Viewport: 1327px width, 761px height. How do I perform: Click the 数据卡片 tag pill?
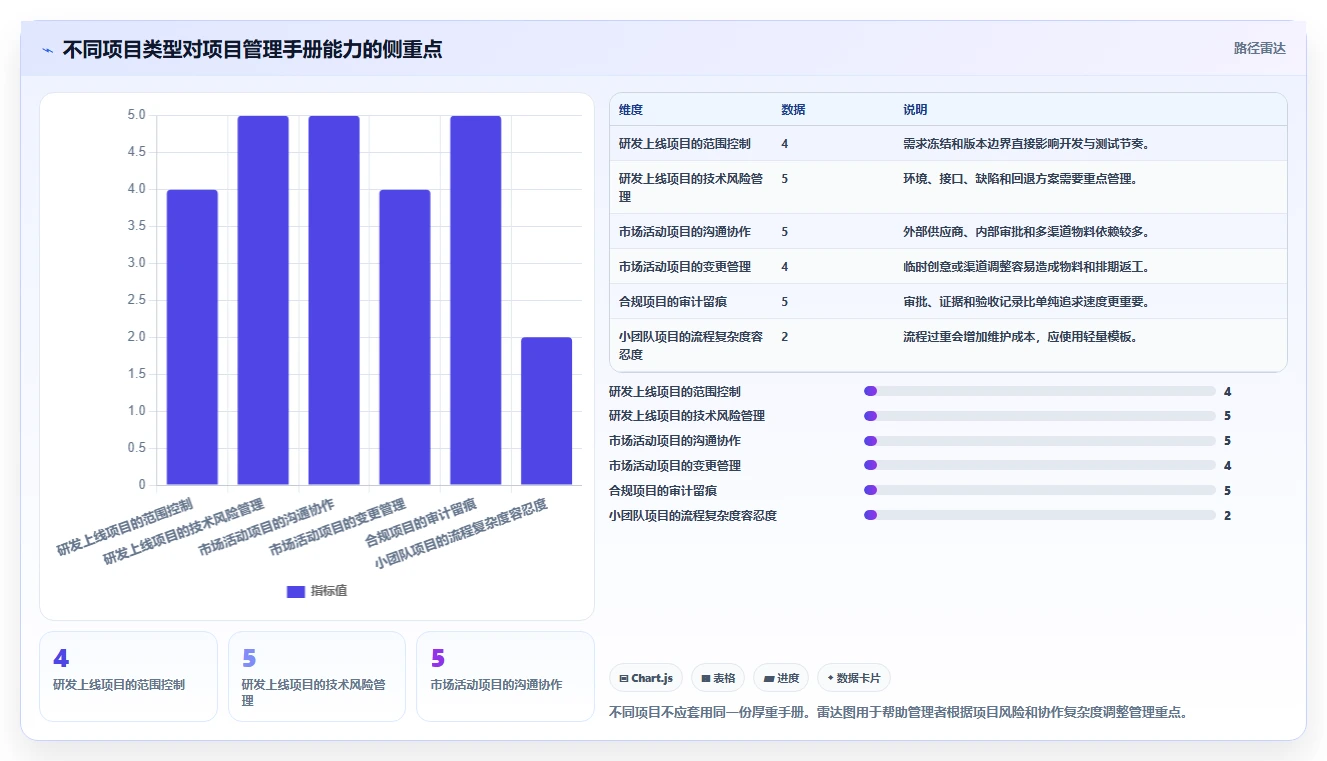854,678
